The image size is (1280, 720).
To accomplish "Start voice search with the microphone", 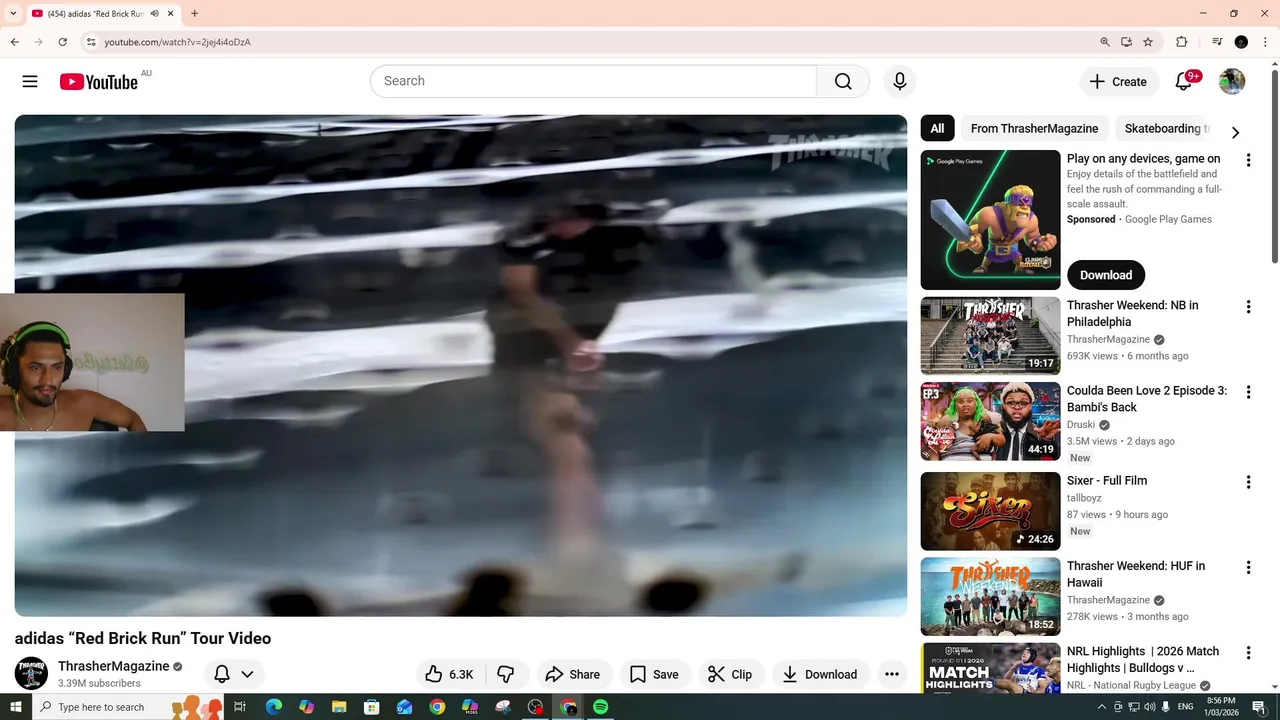I will click(x=899, y=81).
